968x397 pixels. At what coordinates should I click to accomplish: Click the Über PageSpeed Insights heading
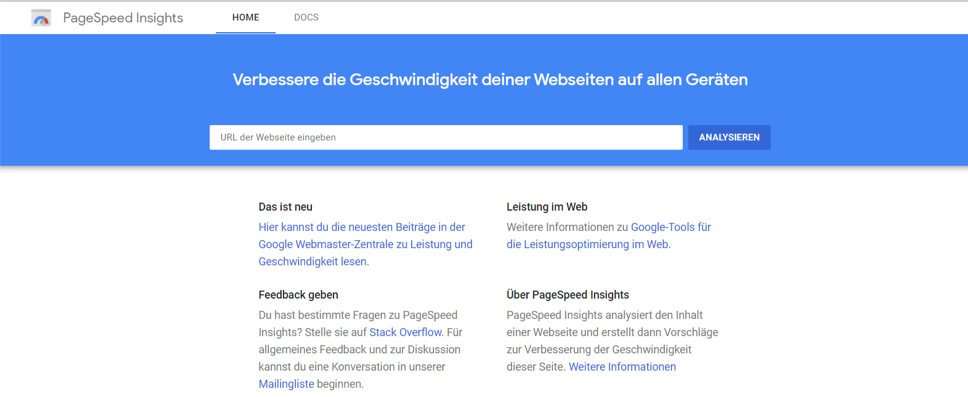coord(568,295)
